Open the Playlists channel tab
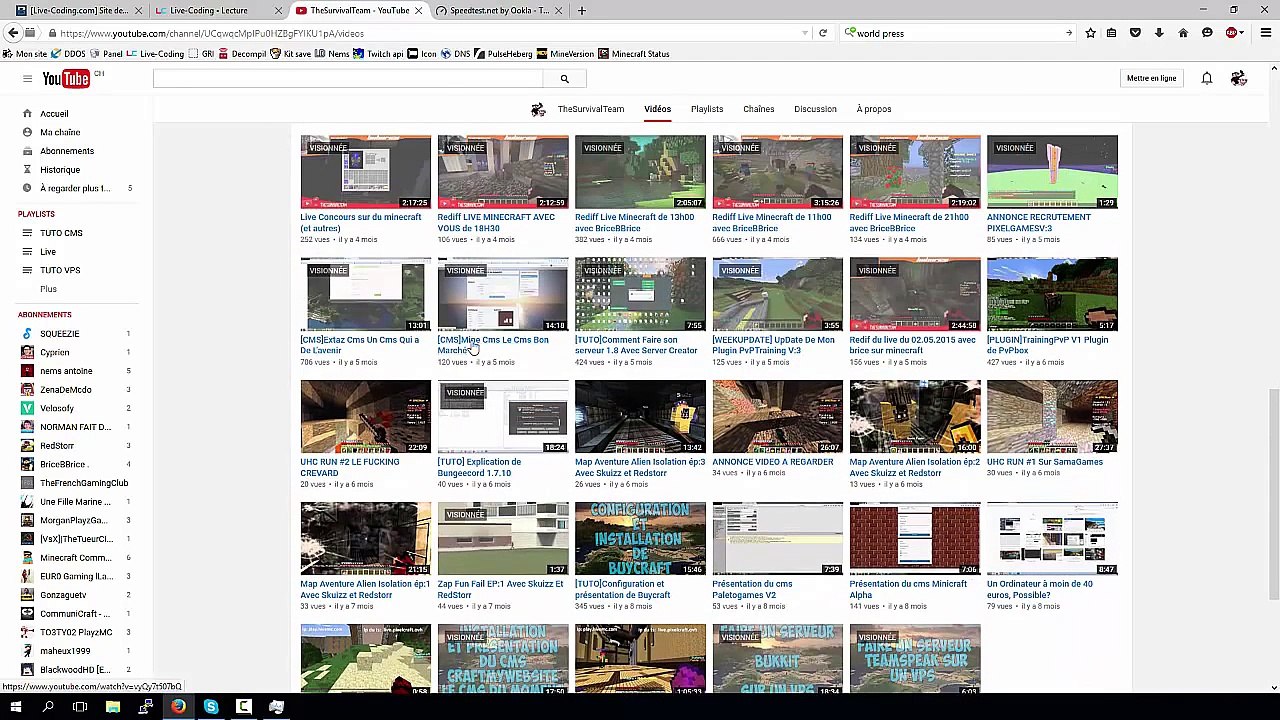Screen dimensions: 1280x720 [x=707, y=109]
